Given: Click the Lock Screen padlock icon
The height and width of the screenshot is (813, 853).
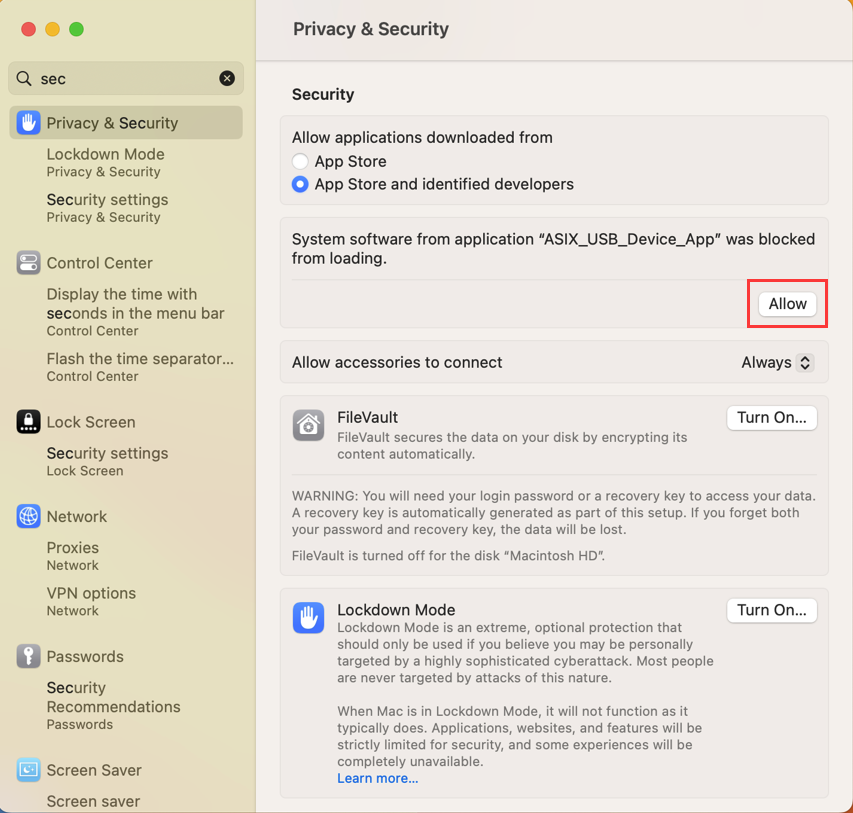Looking at the screenshot, I should click(x=28, y=422).
